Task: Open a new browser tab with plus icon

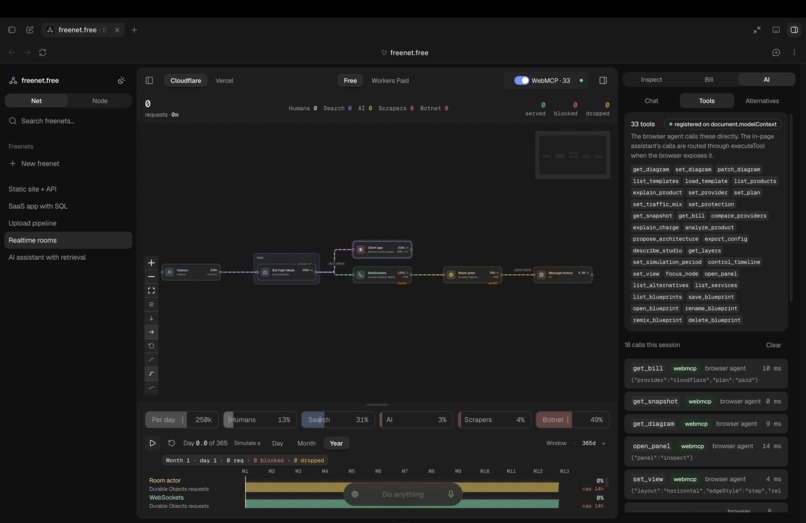Action: coord(134,30)
